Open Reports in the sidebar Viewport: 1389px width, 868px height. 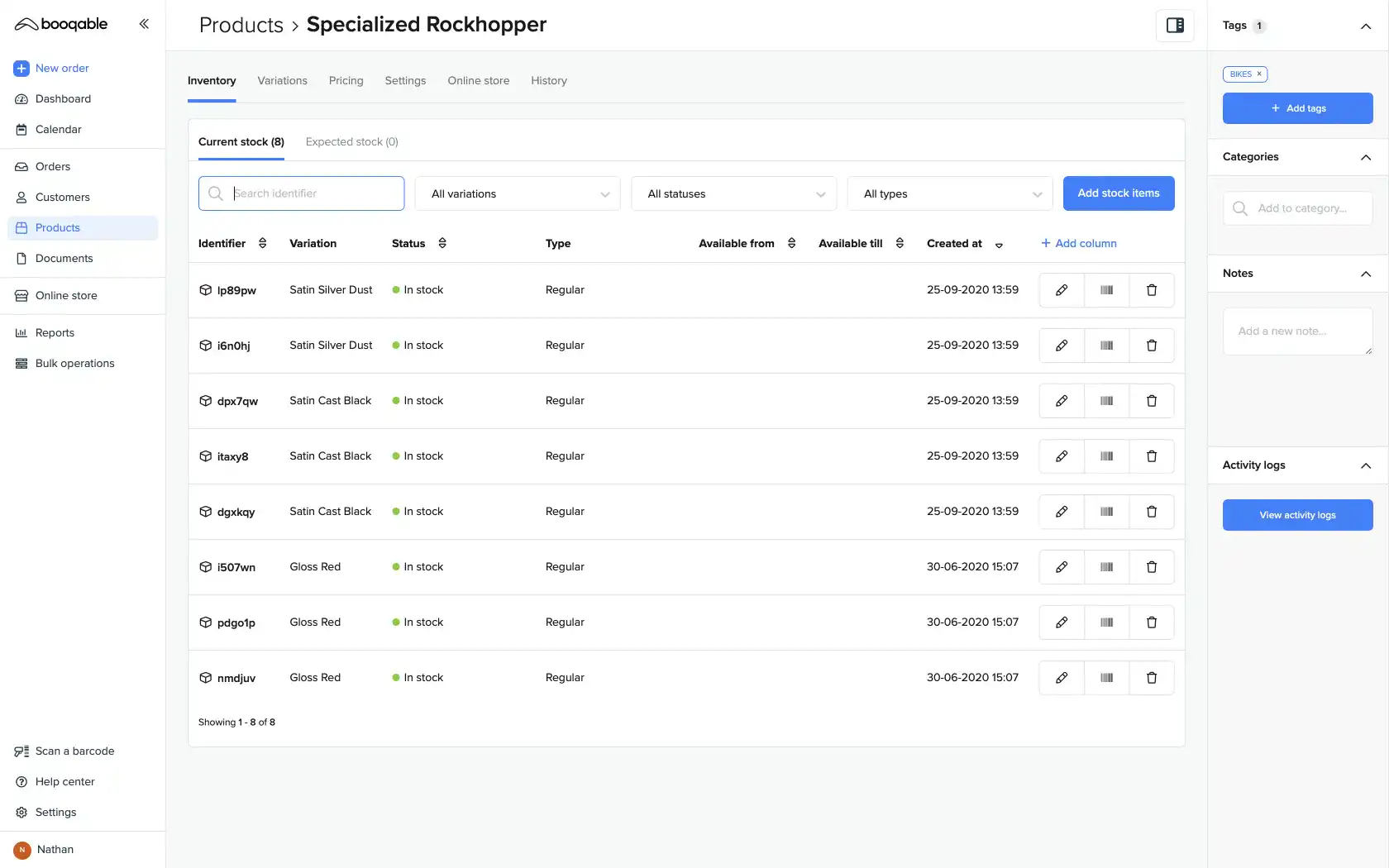pos(55,332)
